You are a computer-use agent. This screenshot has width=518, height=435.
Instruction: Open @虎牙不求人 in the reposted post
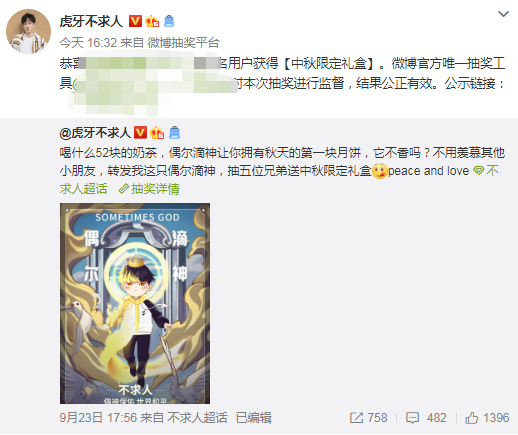pos(95,133)
